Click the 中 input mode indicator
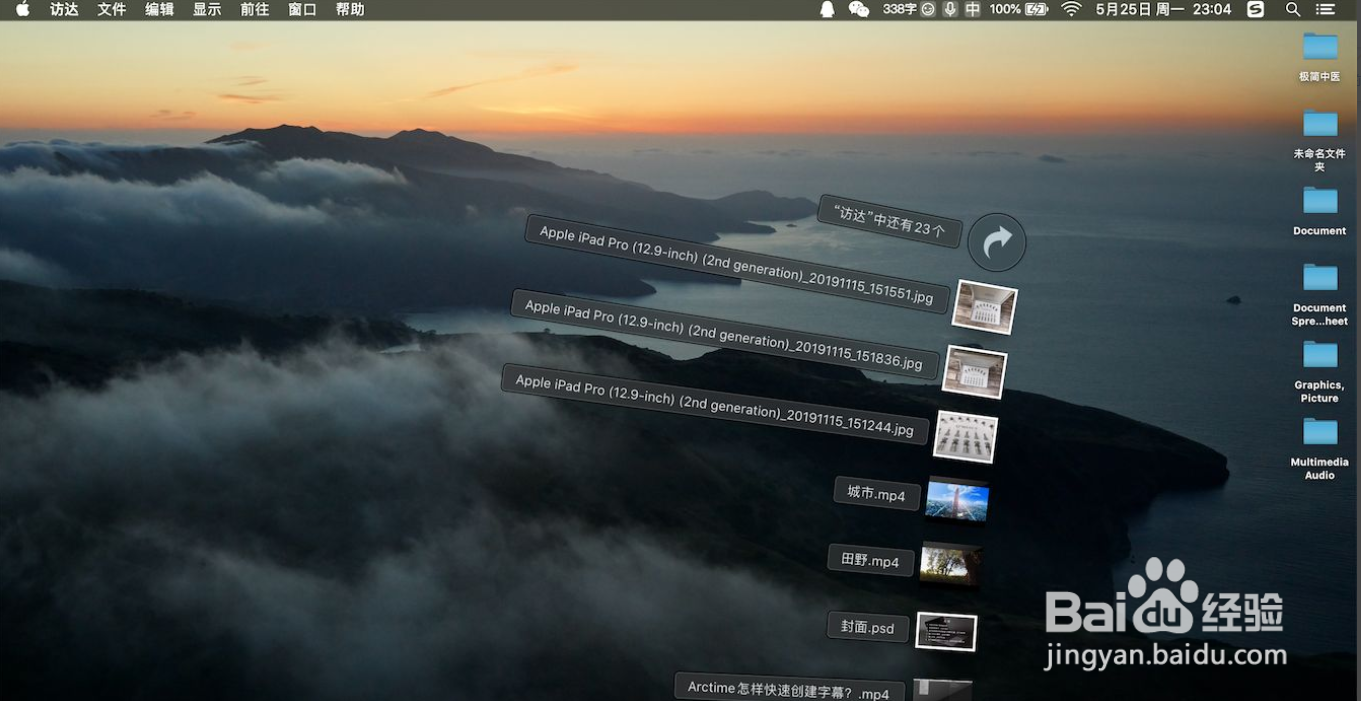Screen dimensions: 1361x701 [972, 9]
